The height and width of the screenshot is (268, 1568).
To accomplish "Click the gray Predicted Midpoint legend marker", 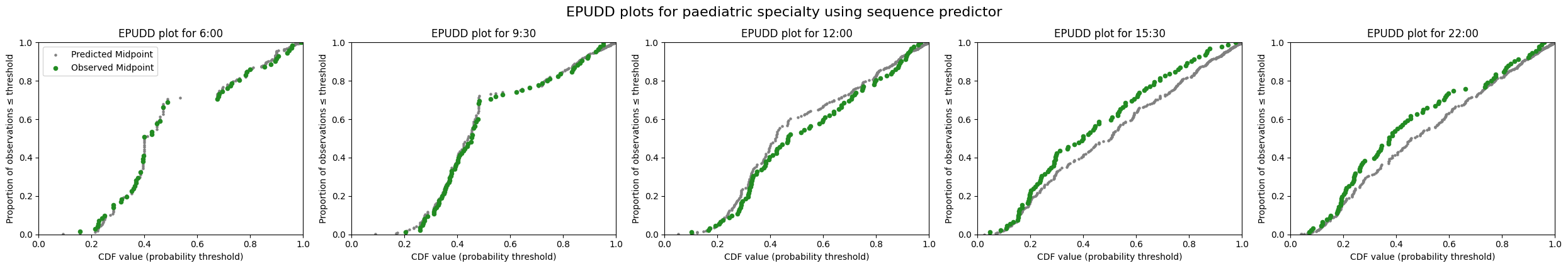I will pos(56,55).
